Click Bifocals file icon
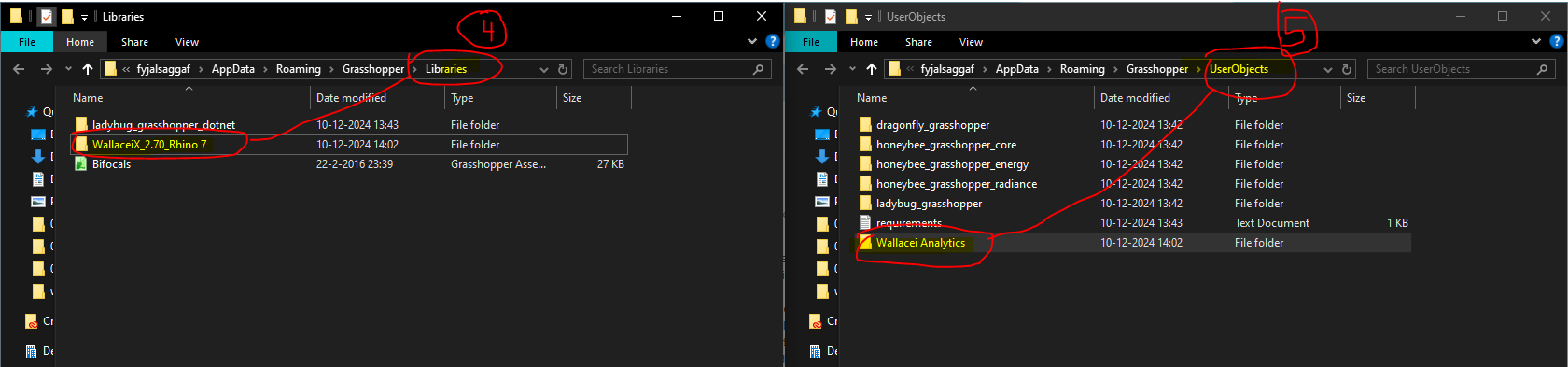Image resolution: width=1568 pixels, height=367 pixels. (x=81, y=164)
